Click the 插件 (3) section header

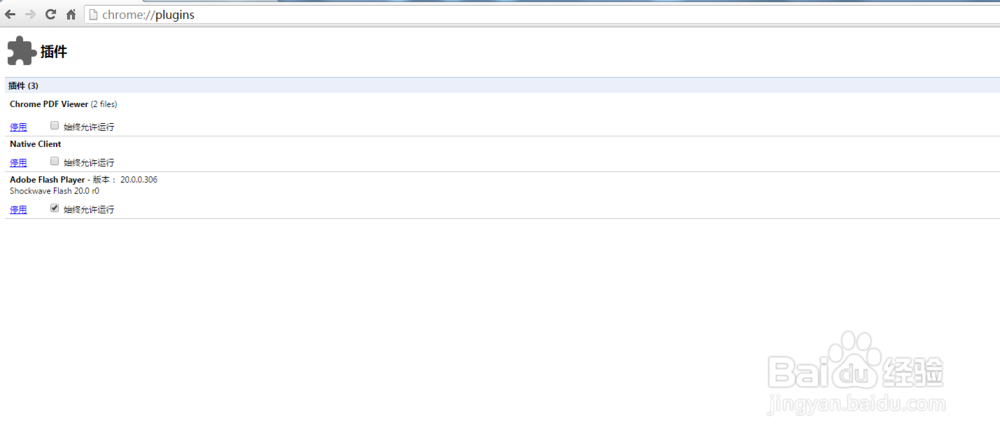[x=24, y=86]
